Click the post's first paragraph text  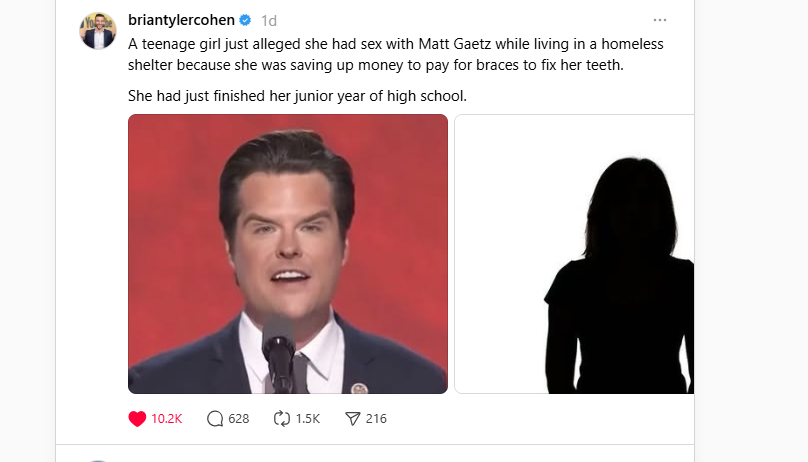(x=395, y=54)
